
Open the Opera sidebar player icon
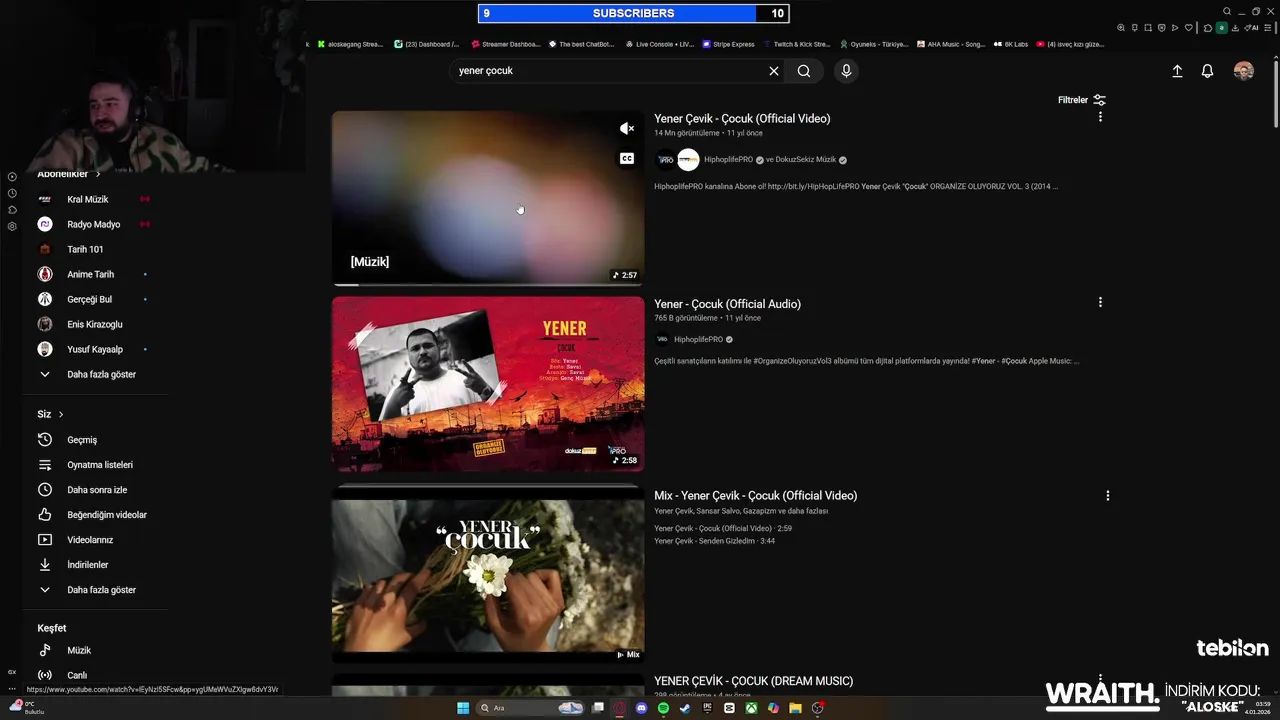pos(12,177)
